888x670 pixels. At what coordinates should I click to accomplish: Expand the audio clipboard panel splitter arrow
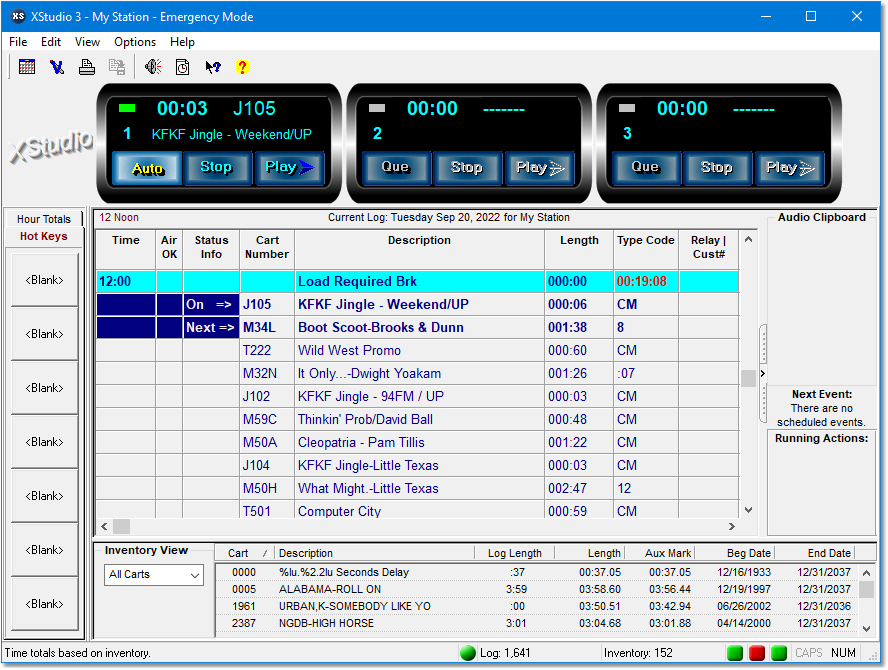[x=763, y=373]
